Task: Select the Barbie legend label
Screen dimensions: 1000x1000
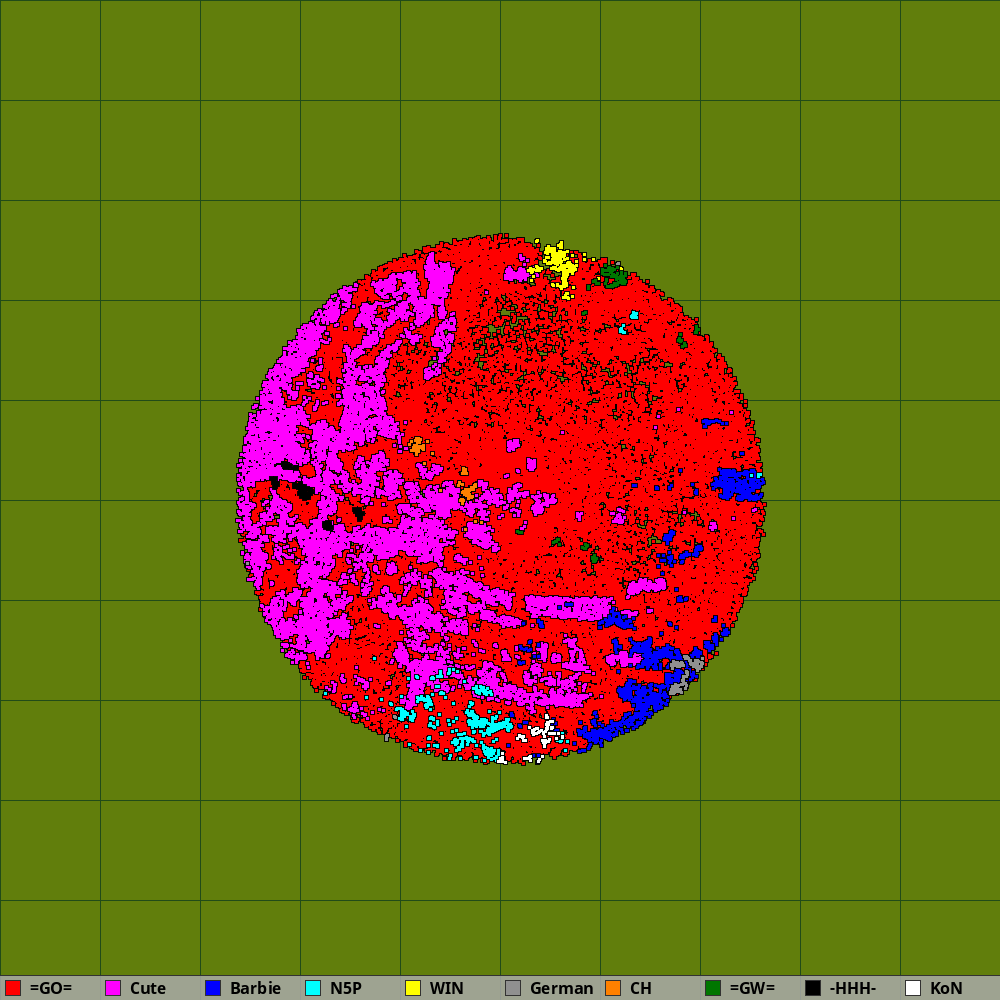Action: pyautogui.click(x=255, y=988)
